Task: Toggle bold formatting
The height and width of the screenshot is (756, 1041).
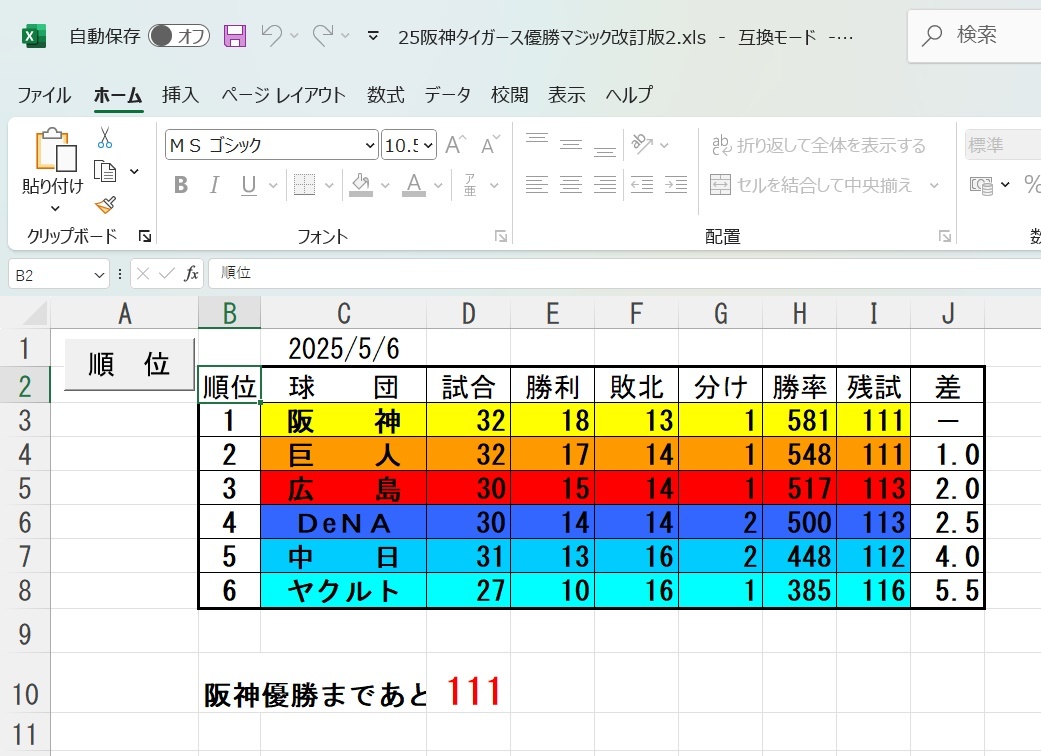Action: (x=181, y=185)
